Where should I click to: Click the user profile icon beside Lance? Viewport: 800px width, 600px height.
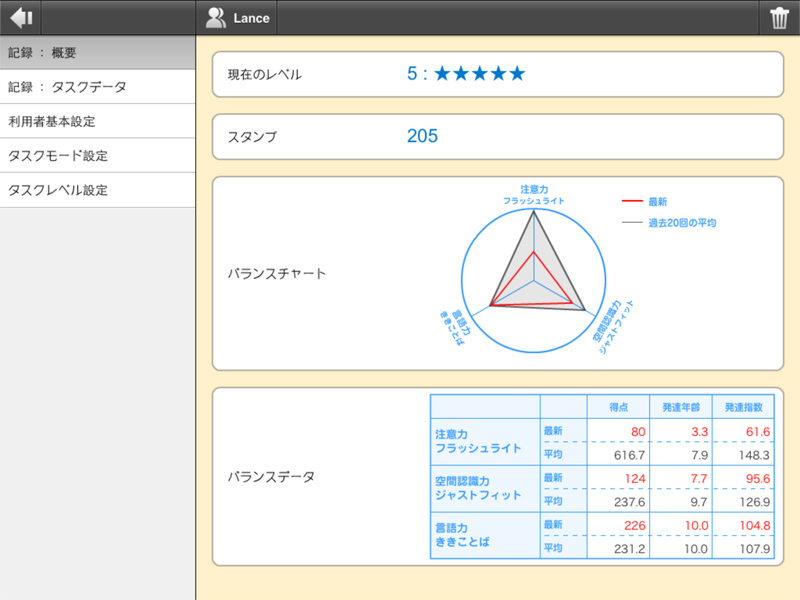(x=215, y=18)
